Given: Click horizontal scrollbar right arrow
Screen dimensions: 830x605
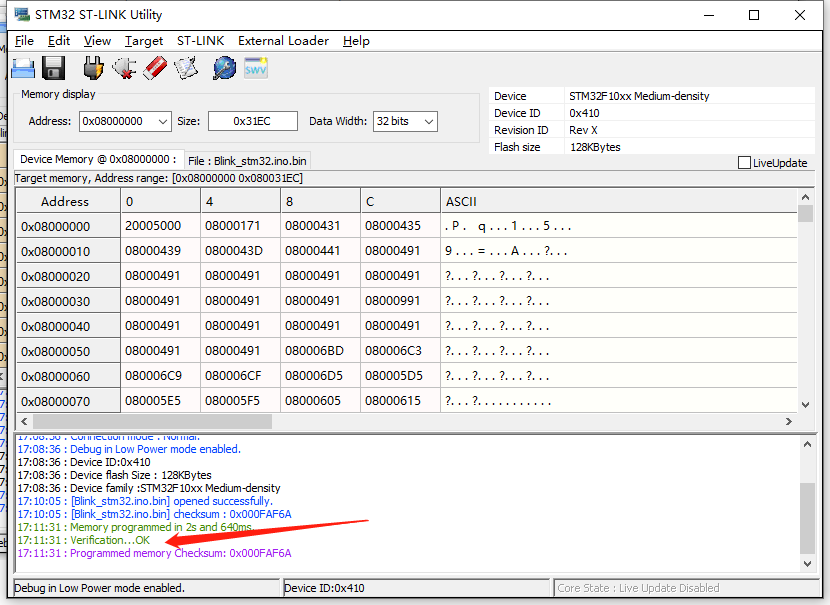Looking at the screenshot, I should coord(789,421).
